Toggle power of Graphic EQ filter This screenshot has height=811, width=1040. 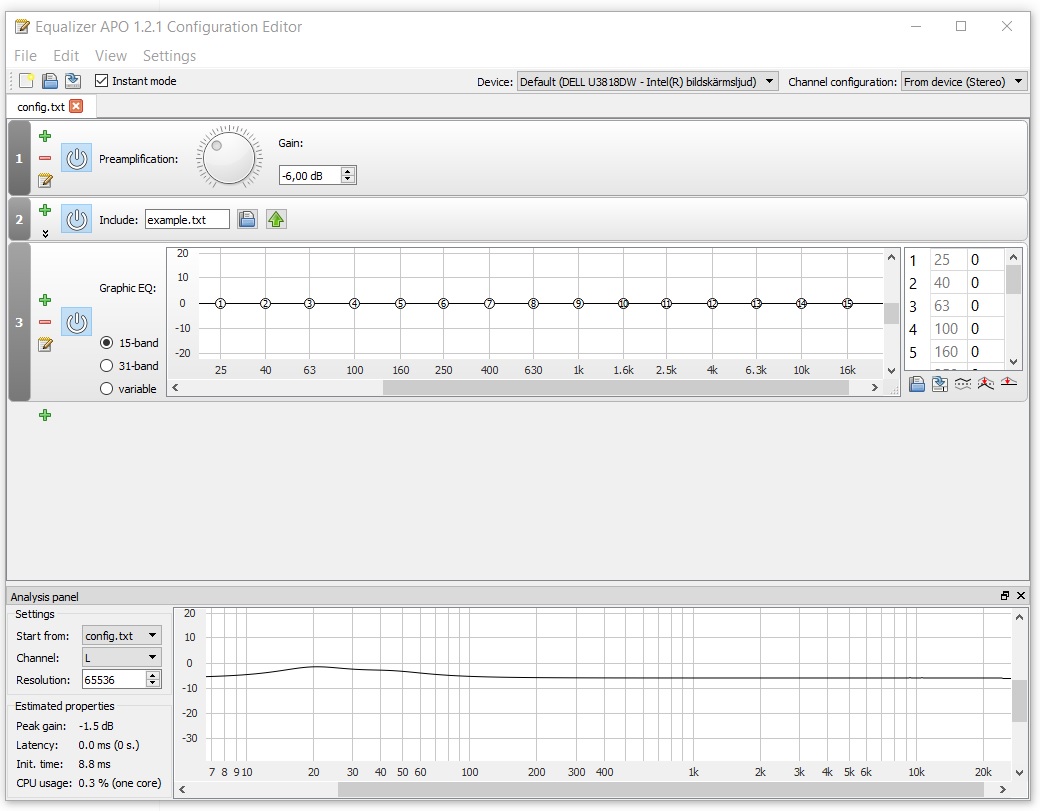coord(76,322)
